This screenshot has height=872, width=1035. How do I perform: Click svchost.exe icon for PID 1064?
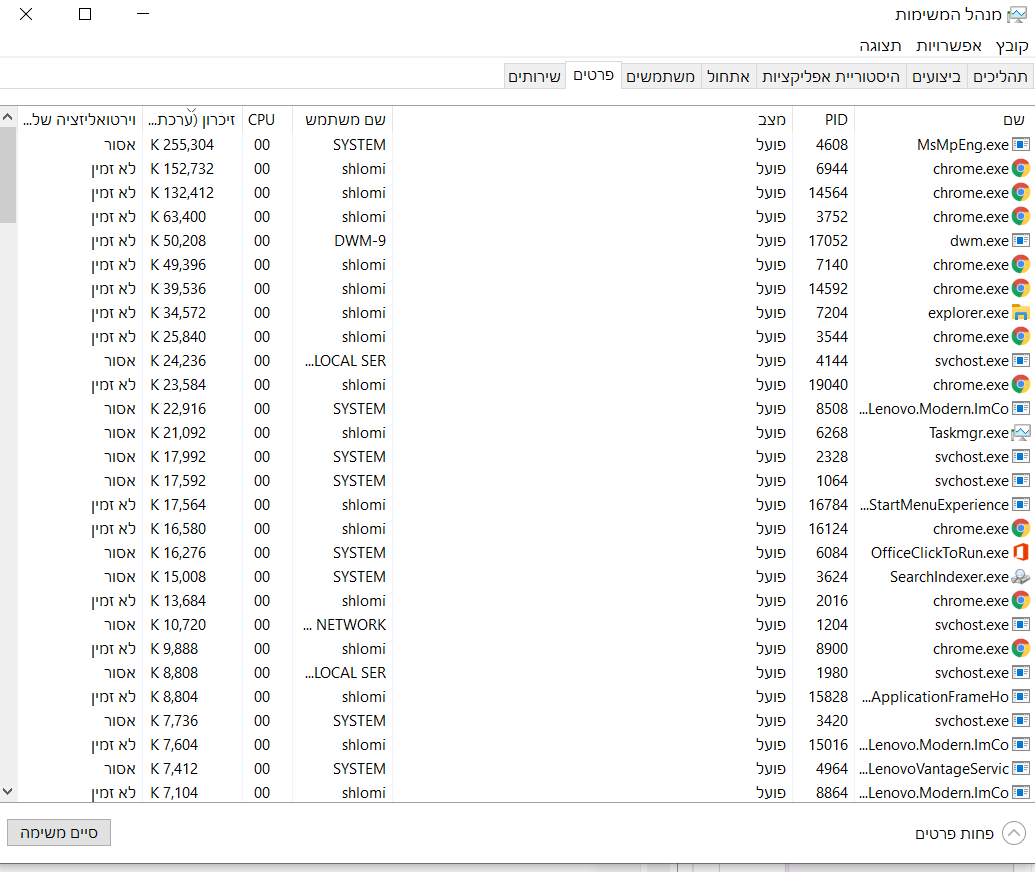click(x=1020, y=481)
